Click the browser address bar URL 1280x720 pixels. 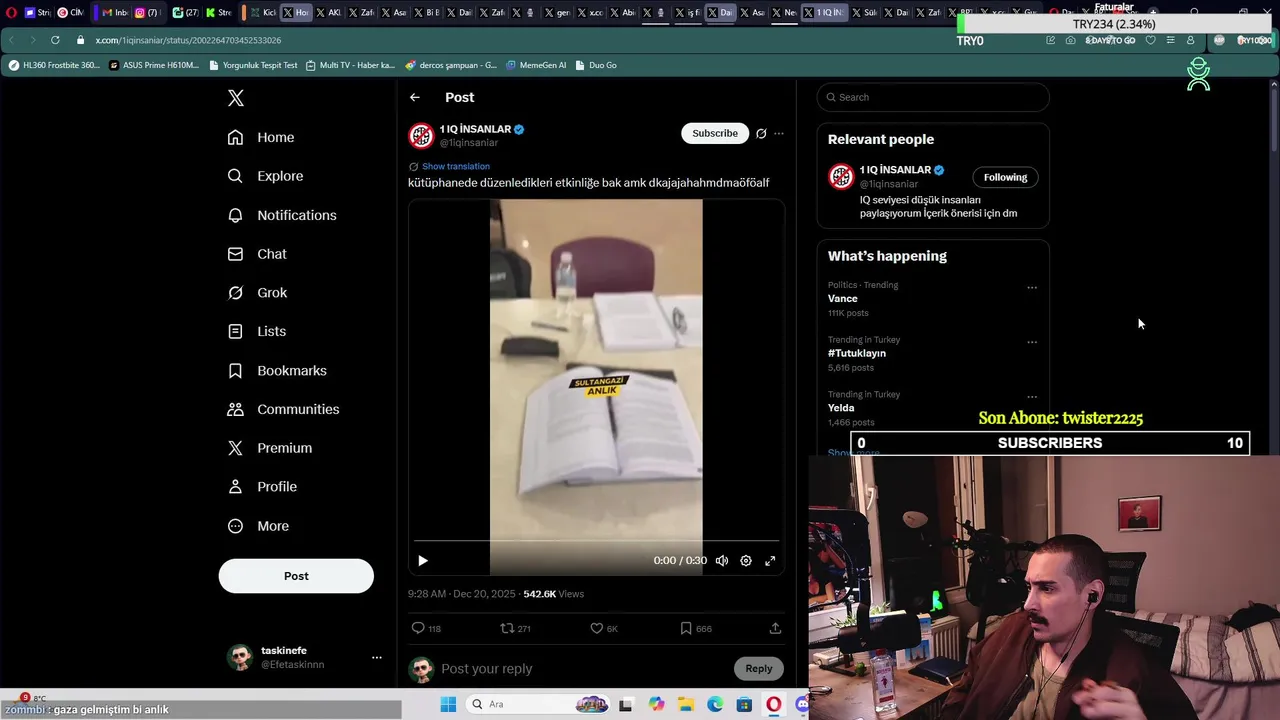point(188,40)
